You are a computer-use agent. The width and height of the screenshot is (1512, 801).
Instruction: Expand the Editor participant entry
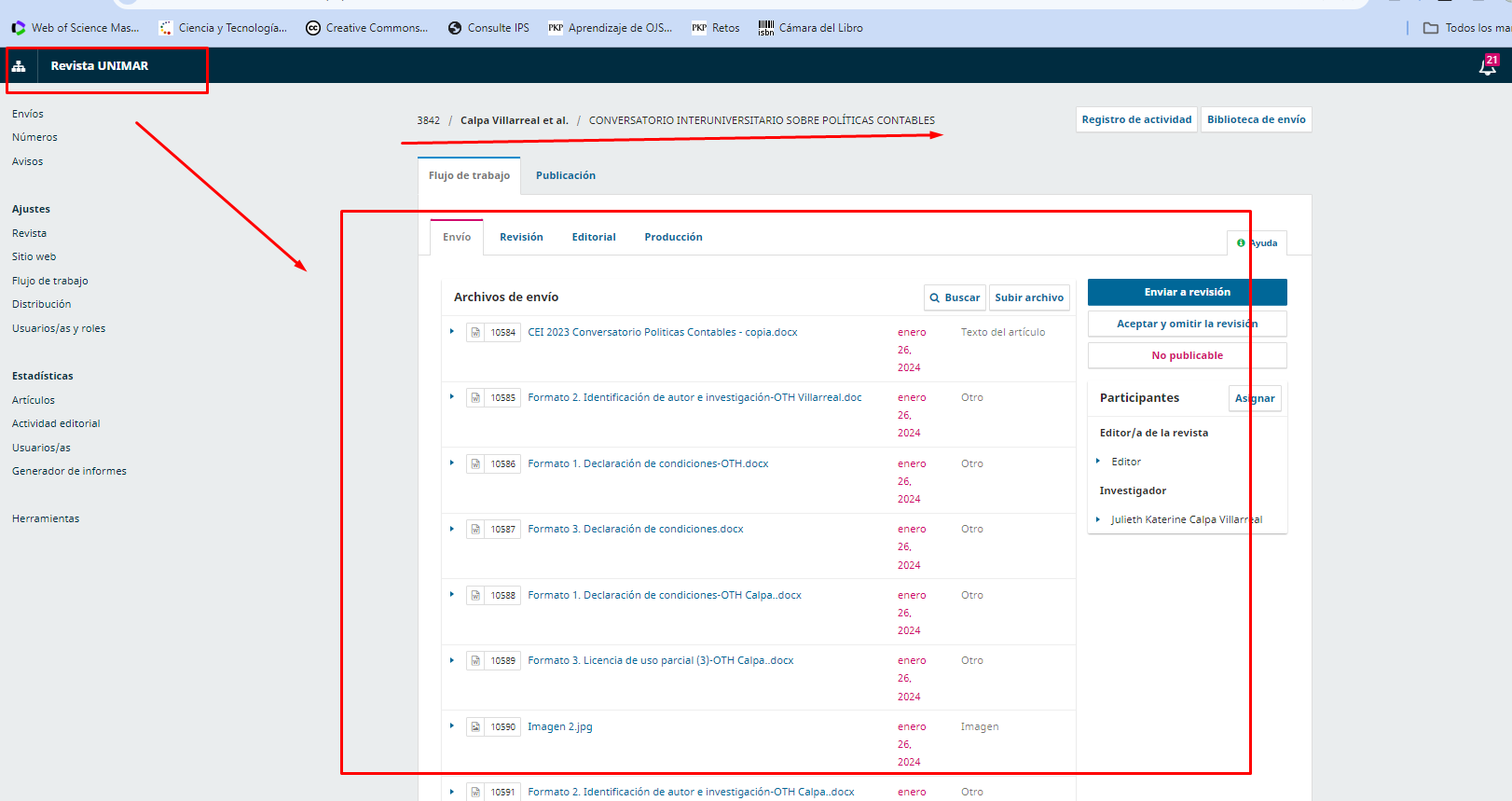(1098, 462)
